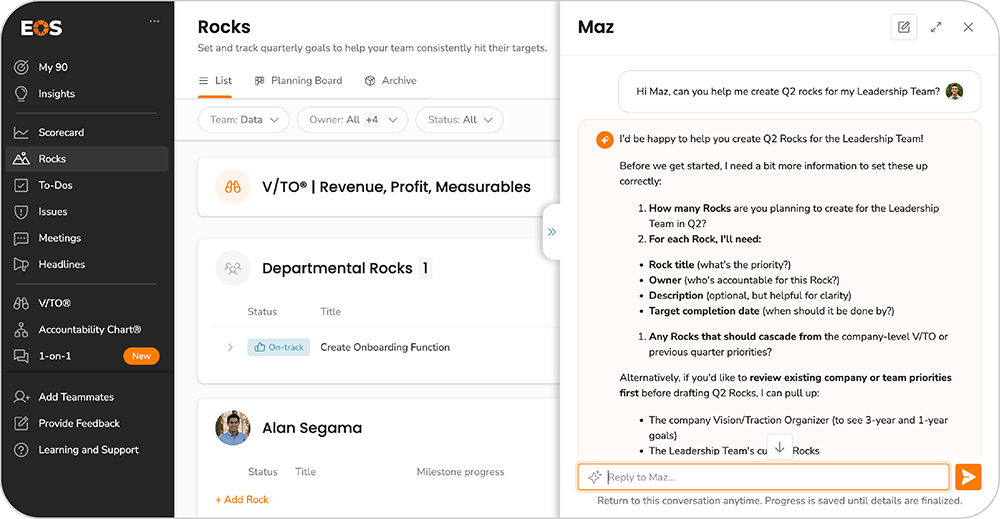Click the V/TO binoculars card icon

(x=233, y=187)
